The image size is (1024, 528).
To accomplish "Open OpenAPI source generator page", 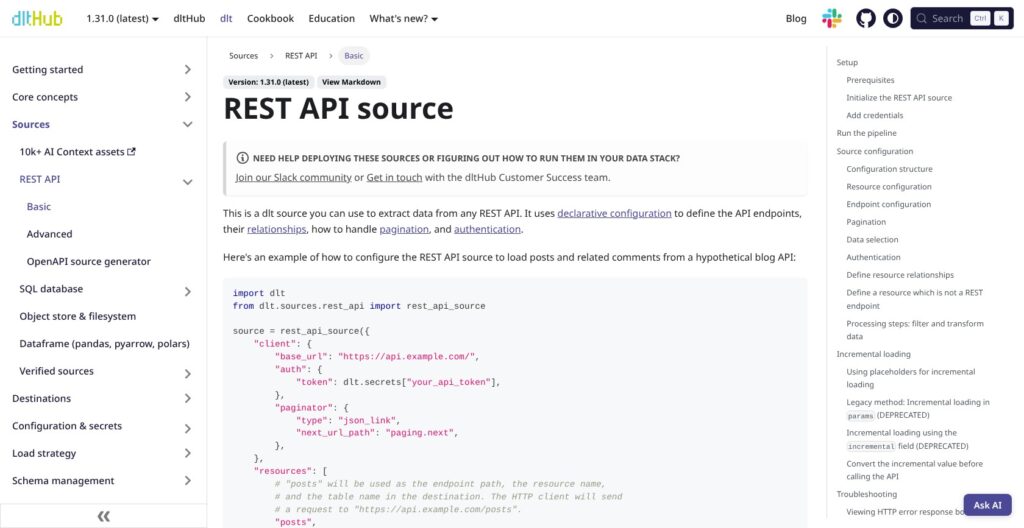I will tap(89, 261).
